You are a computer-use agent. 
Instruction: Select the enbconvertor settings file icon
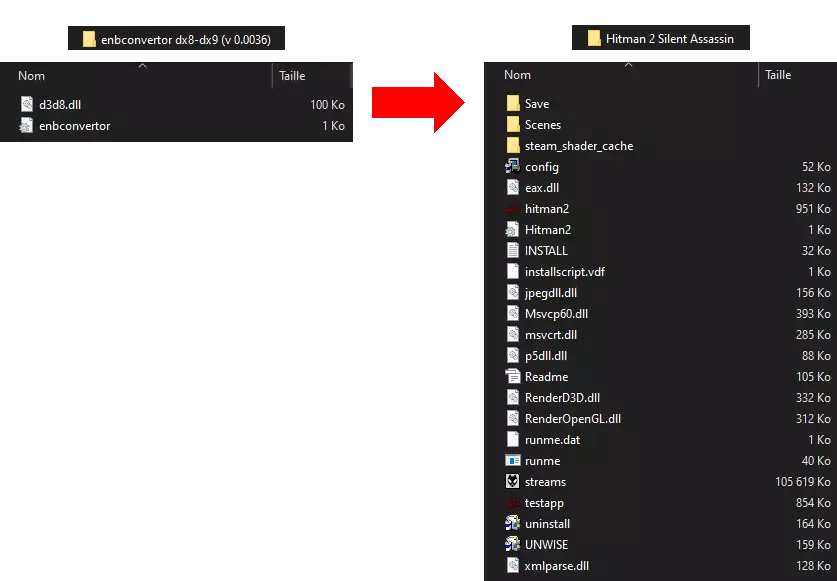[x=26, y=125]
